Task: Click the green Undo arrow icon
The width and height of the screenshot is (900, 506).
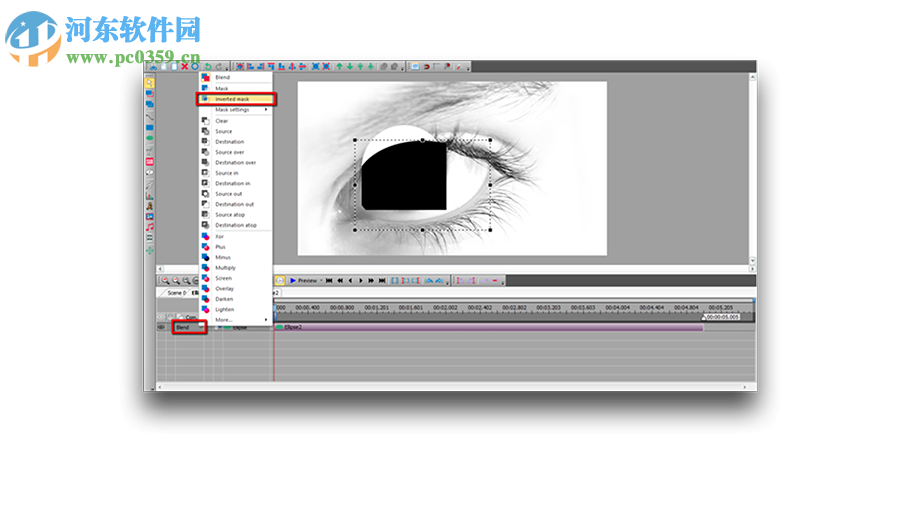Action: coord(208,67)
